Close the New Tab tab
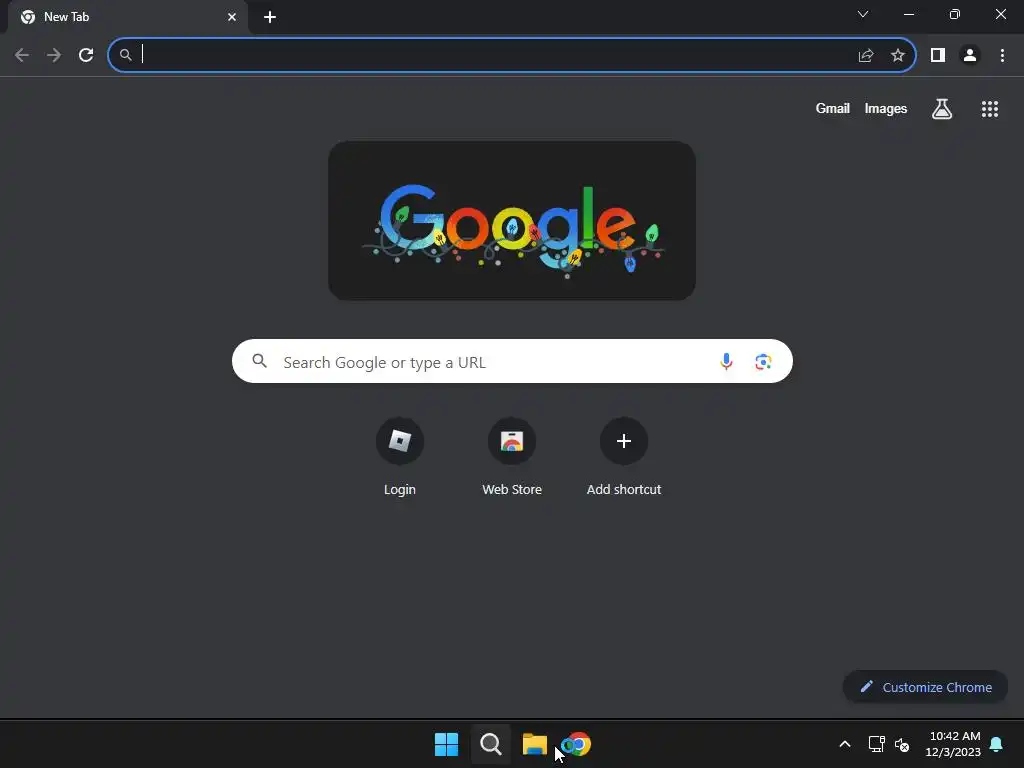The height and width of the screenshot is (768, 1024). [x=232, y=17]
